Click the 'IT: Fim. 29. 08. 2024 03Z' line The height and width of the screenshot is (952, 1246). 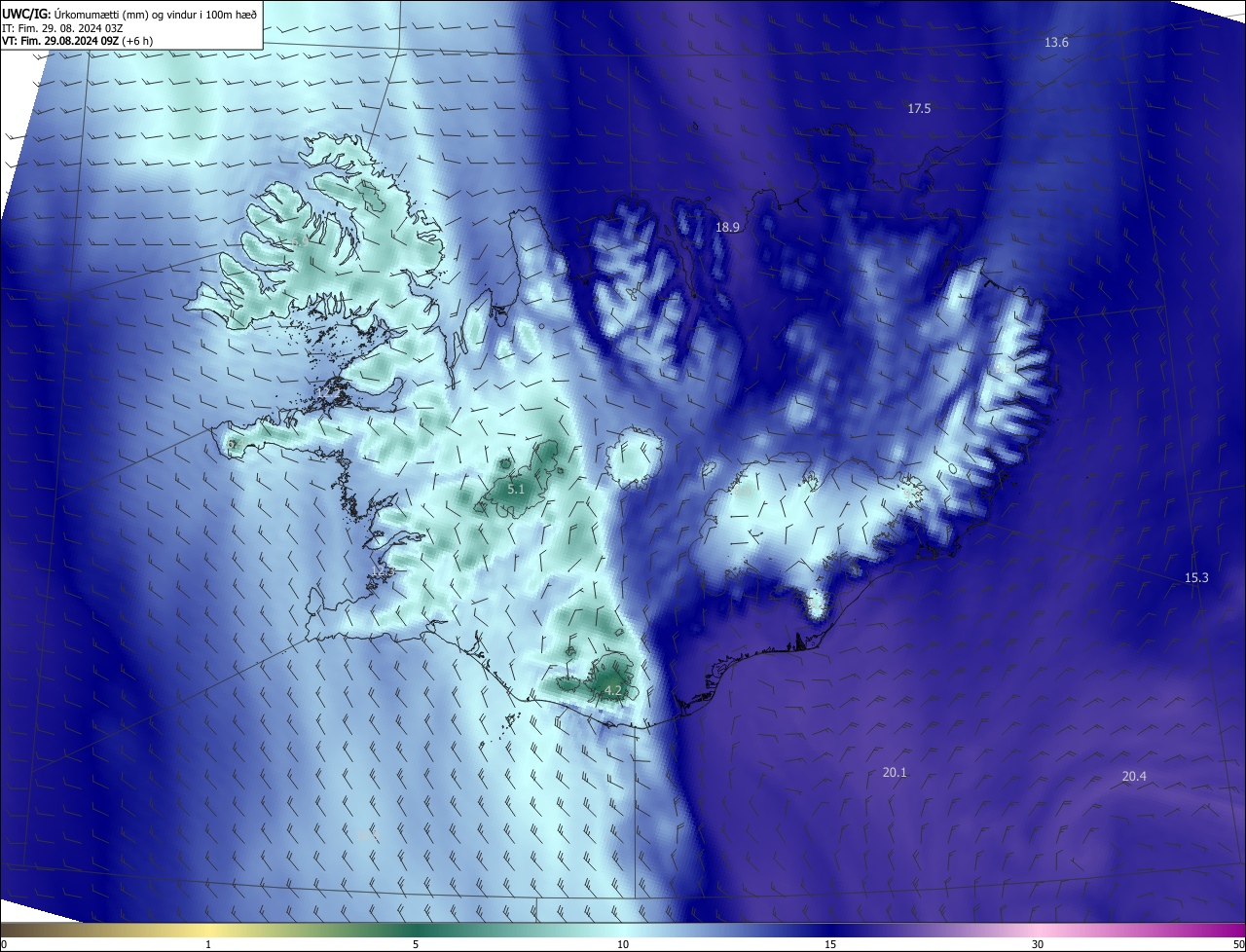click(x=60, y=27)
